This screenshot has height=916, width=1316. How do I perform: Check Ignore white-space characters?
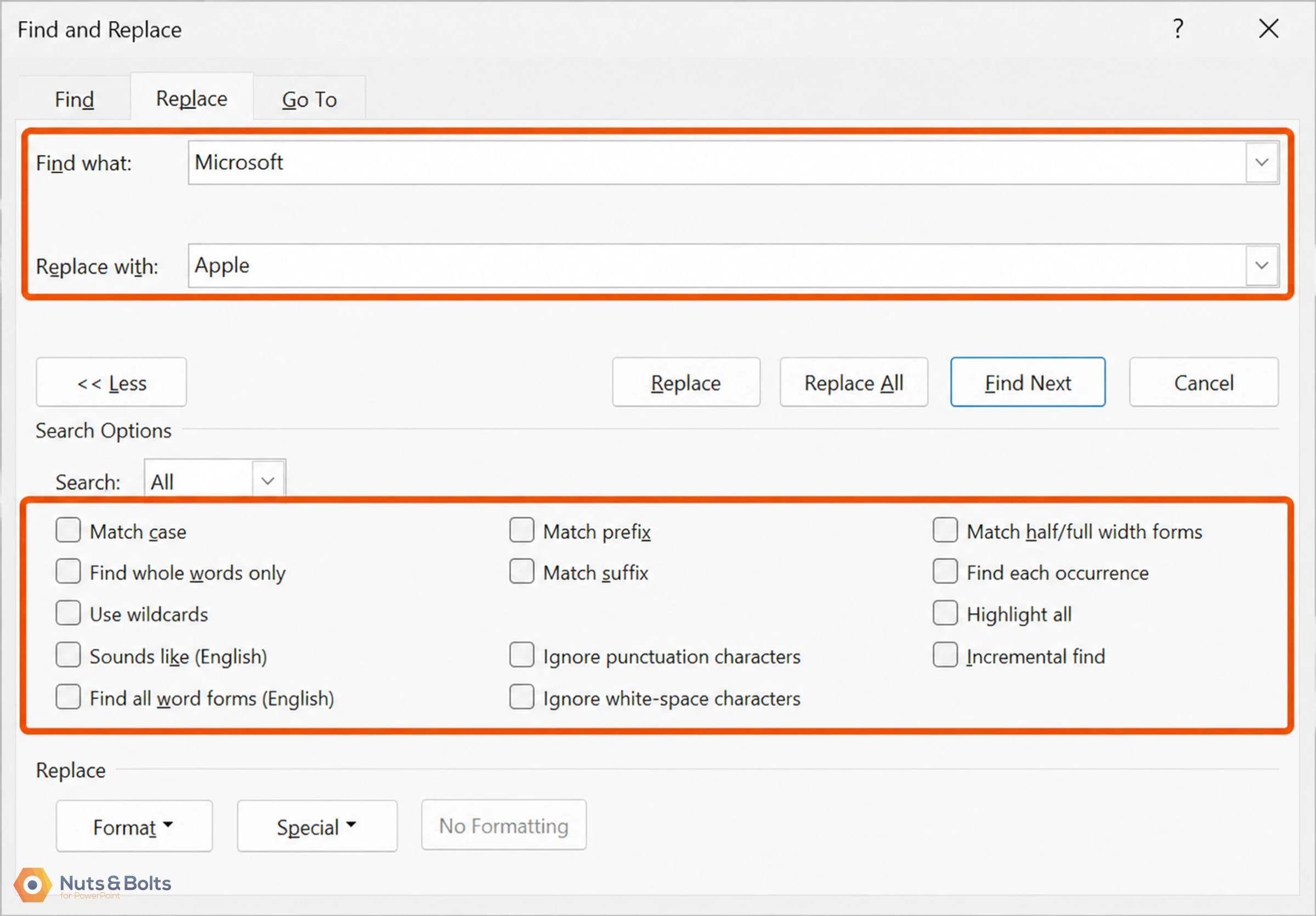coord(521,697)
